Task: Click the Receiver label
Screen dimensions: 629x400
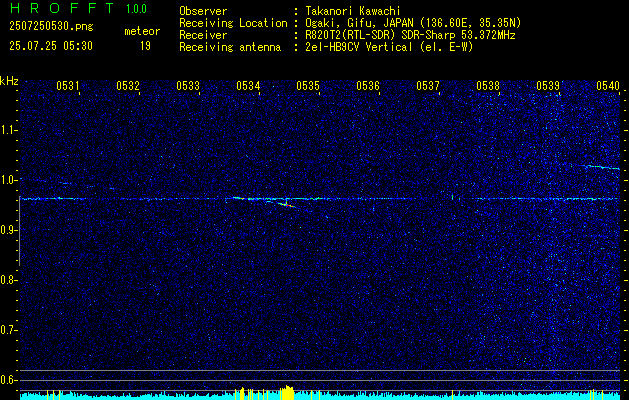Action: coord(203,35)
